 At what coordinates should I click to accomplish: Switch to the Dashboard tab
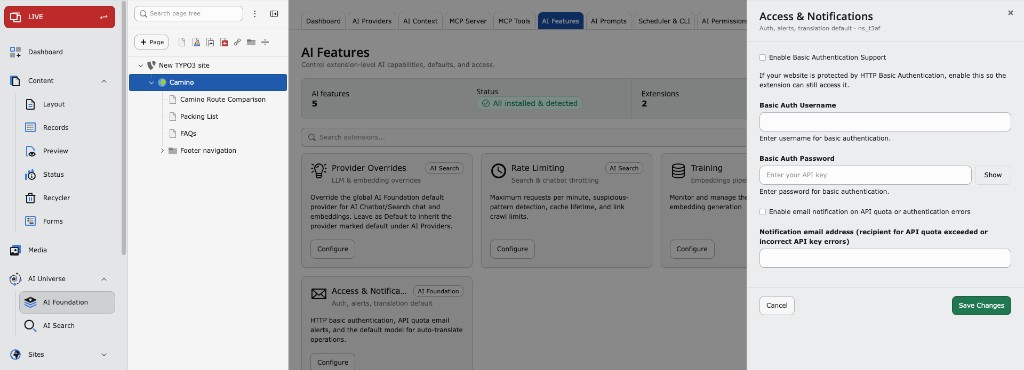pos(323,21)
